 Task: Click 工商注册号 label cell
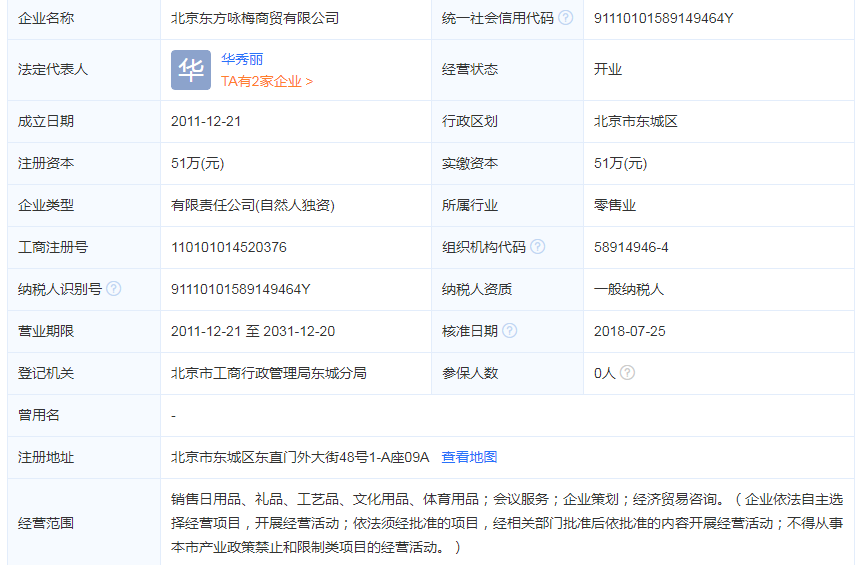(84, 247)
